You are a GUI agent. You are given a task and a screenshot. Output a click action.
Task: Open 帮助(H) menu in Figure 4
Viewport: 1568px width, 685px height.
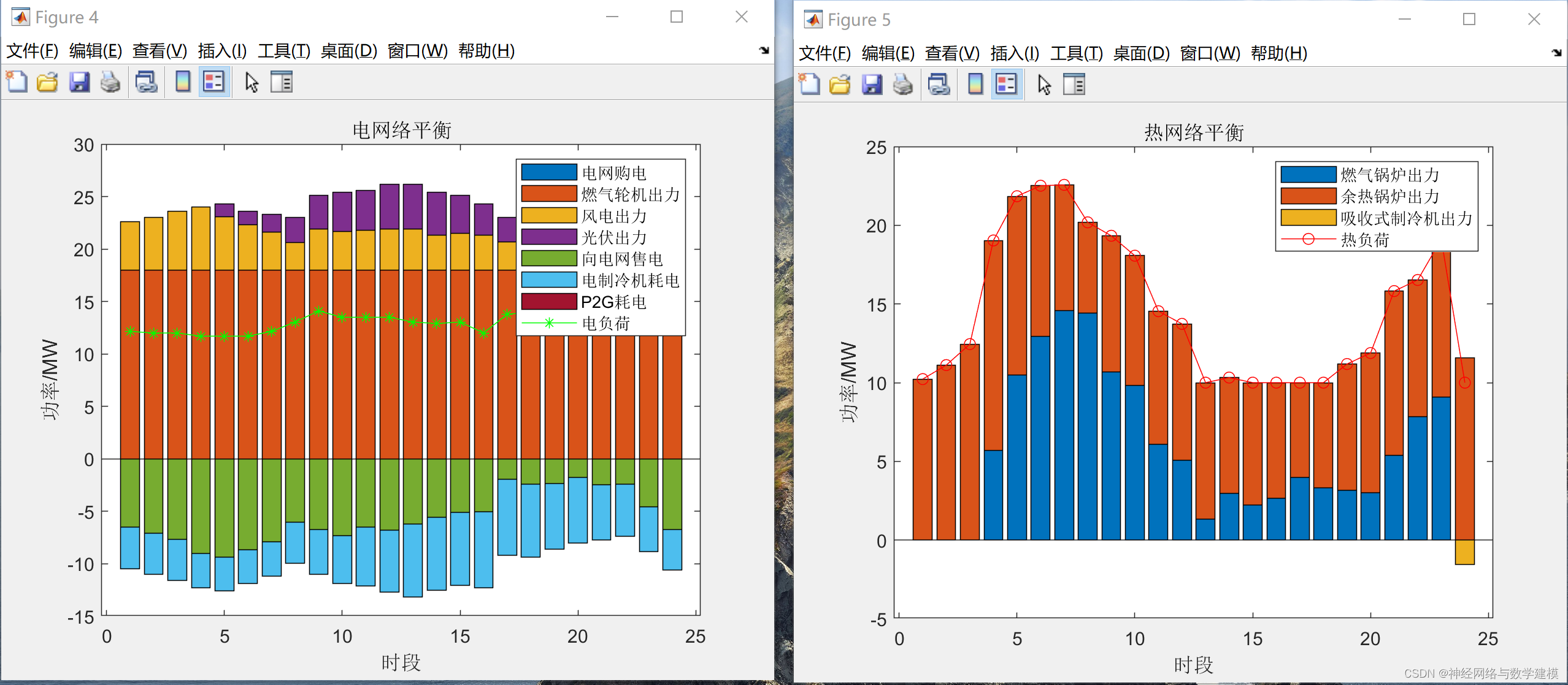tap(486, 50)
